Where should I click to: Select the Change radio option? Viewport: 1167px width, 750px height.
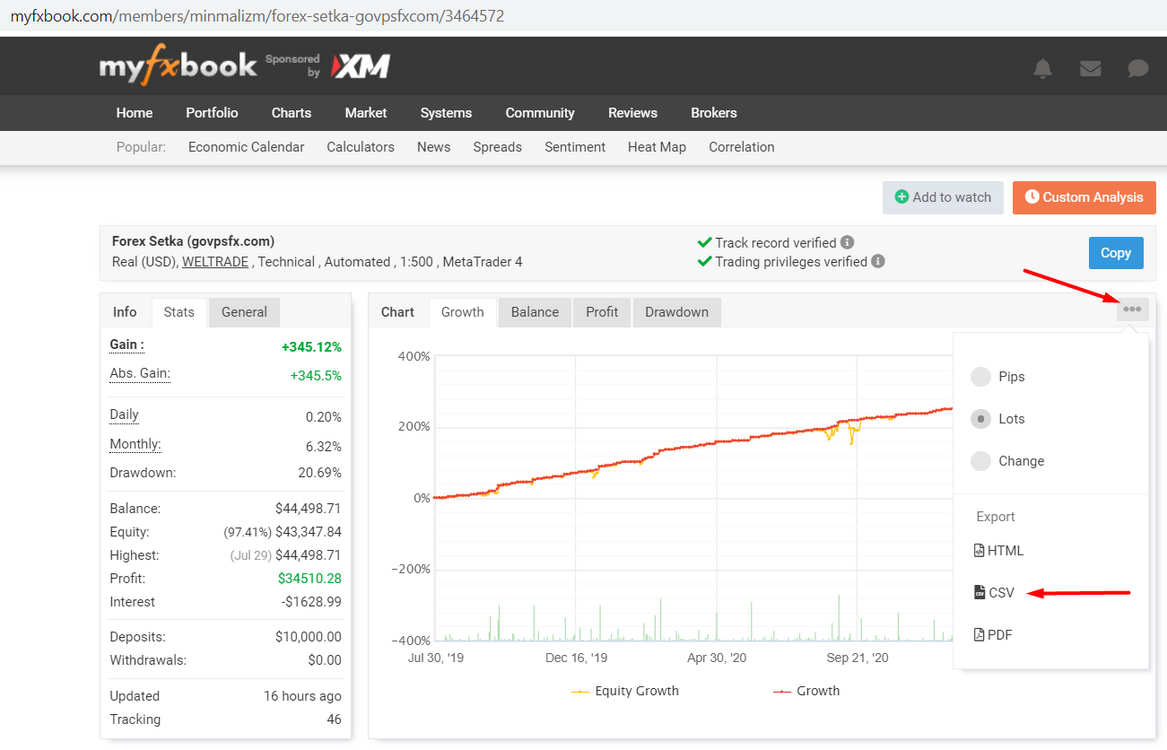coord(981,461)
